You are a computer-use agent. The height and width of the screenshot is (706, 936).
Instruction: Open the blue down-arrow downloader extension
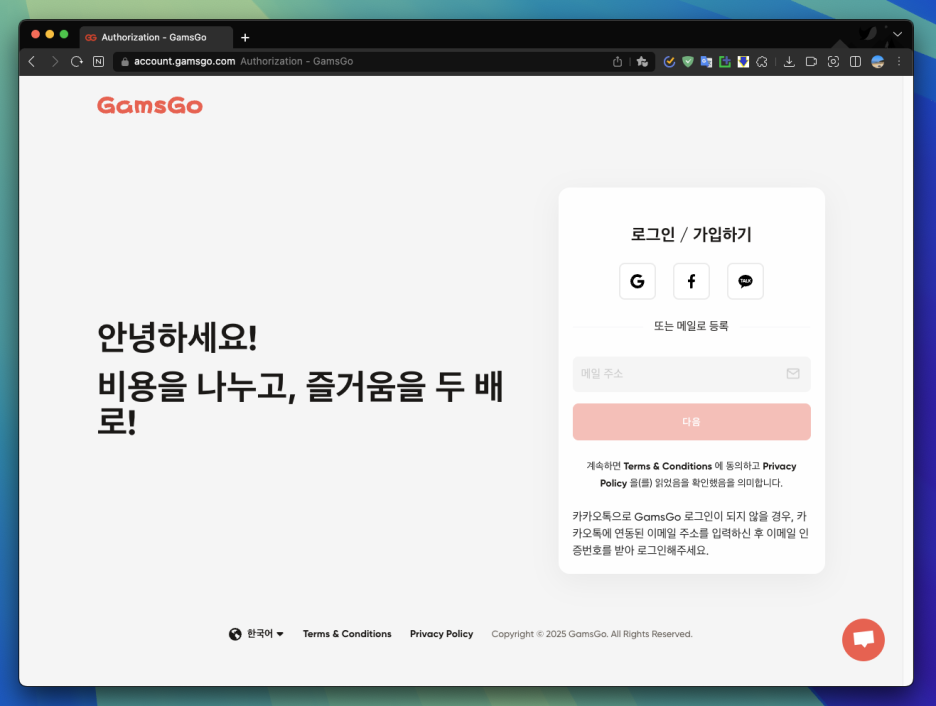[743, 61]
